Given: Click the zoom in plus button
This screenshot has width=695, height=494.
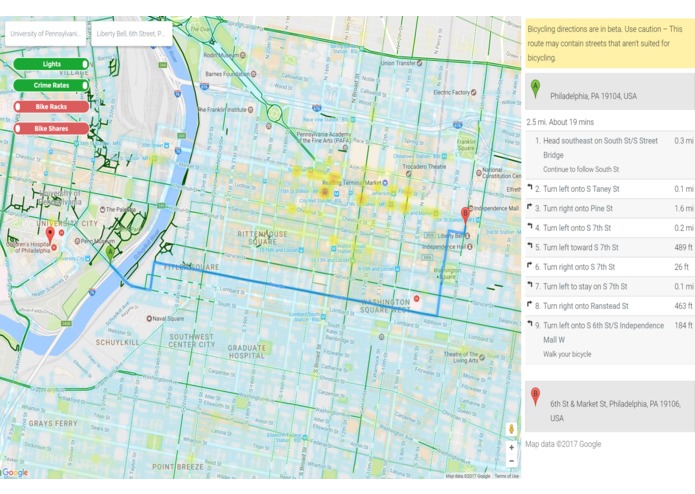Looking at the screenshot, I should click(x=511, y=447).
